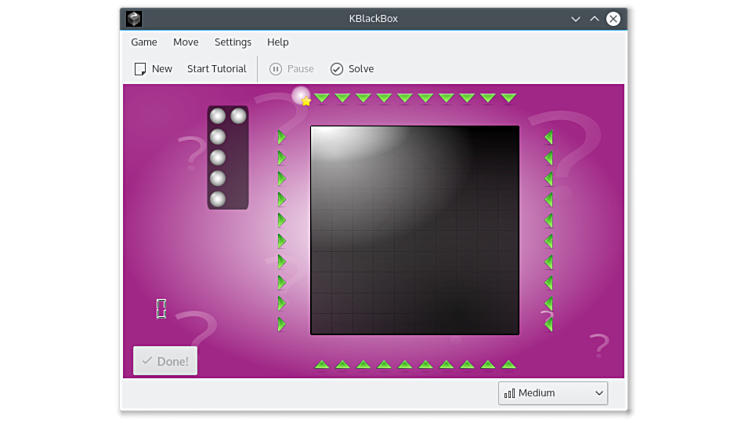Click the first green laser arrow on top row

322,98
